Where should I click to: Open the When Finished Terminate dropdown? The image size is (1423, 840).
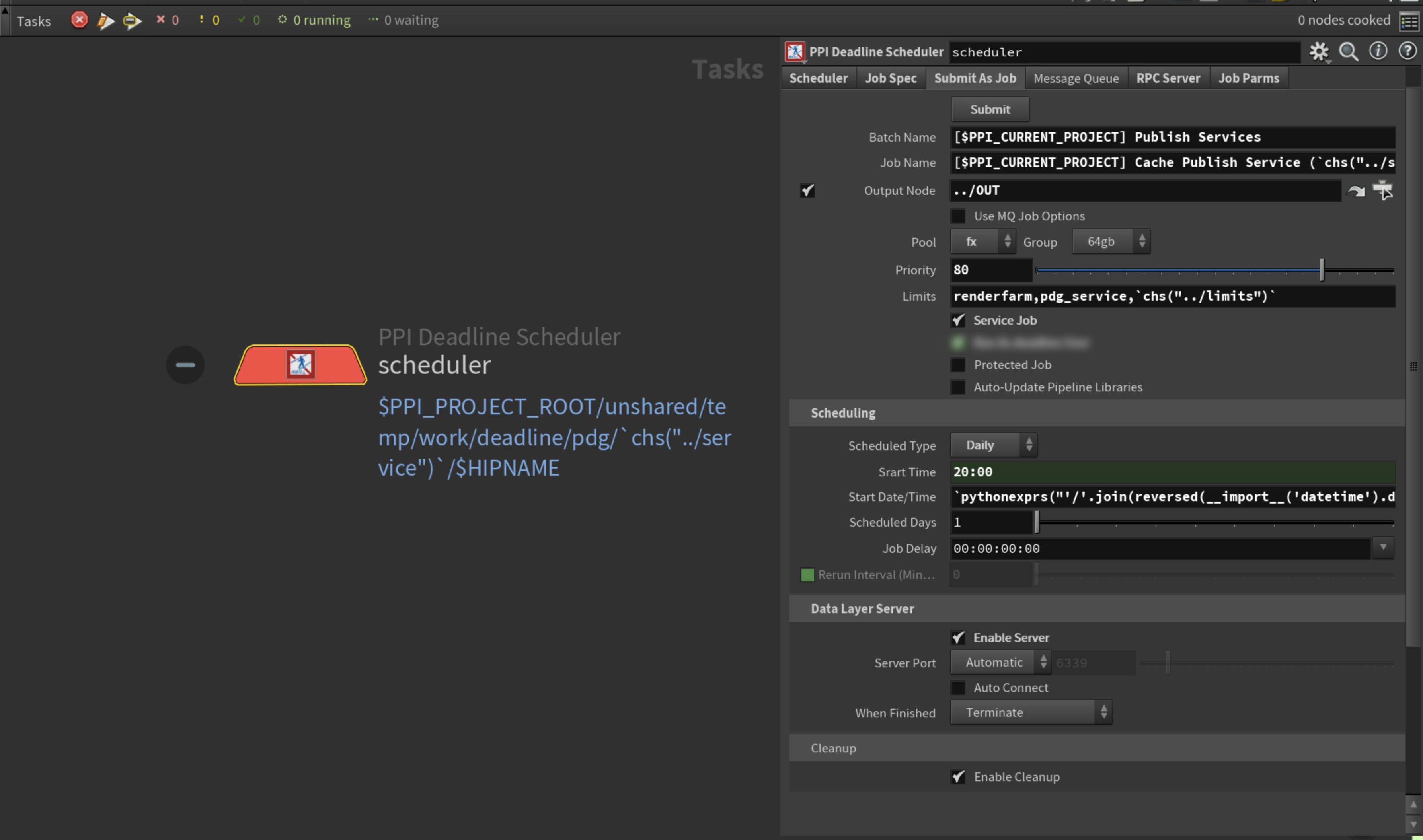point(1031,713)
